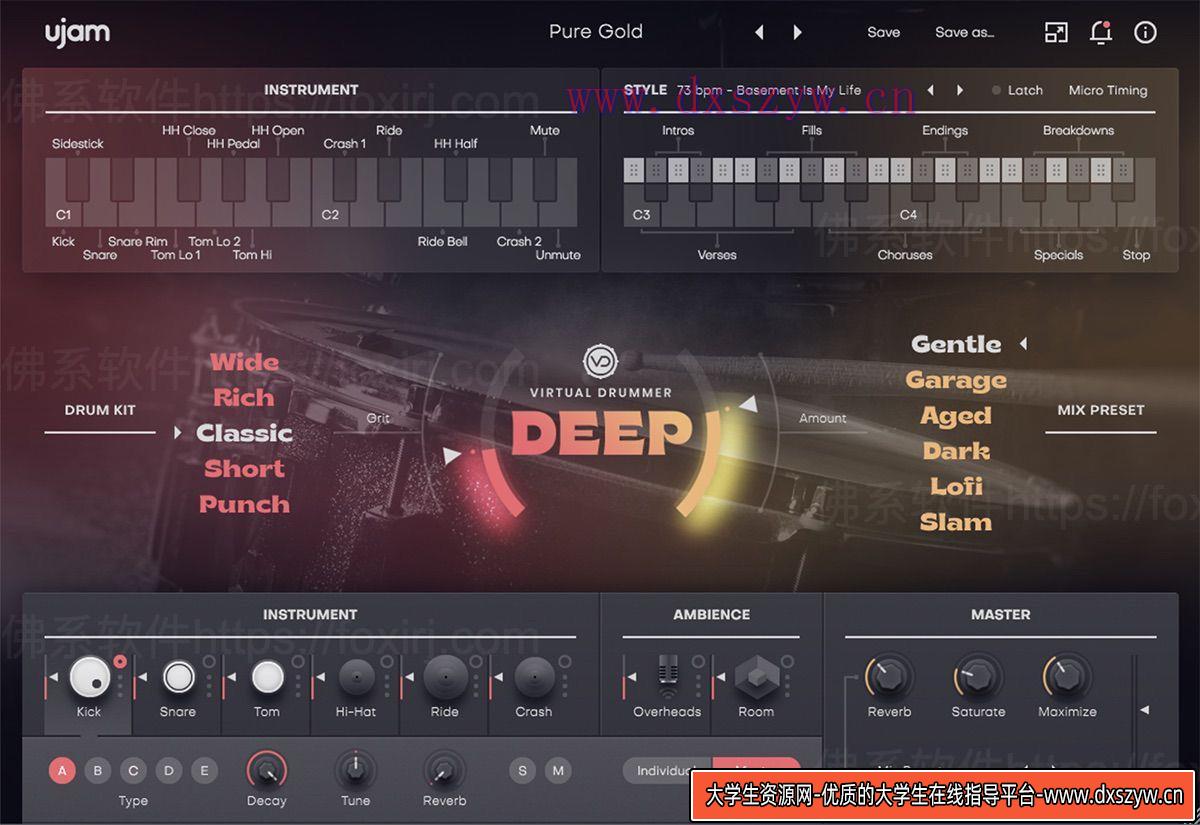Click the Tune knob
1200x825 pixels.
click(355, 770)
